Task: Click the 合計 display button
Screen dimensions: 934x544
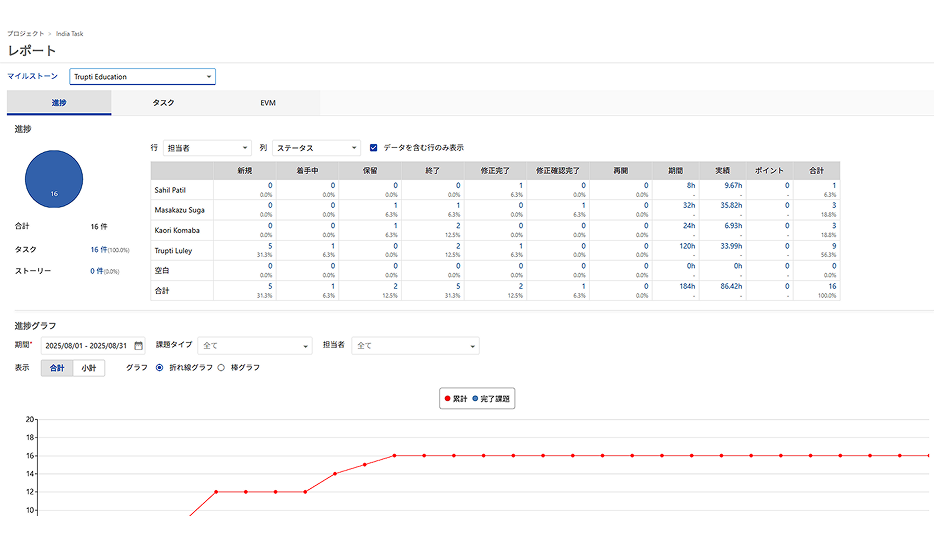Action: coord(57,368)
